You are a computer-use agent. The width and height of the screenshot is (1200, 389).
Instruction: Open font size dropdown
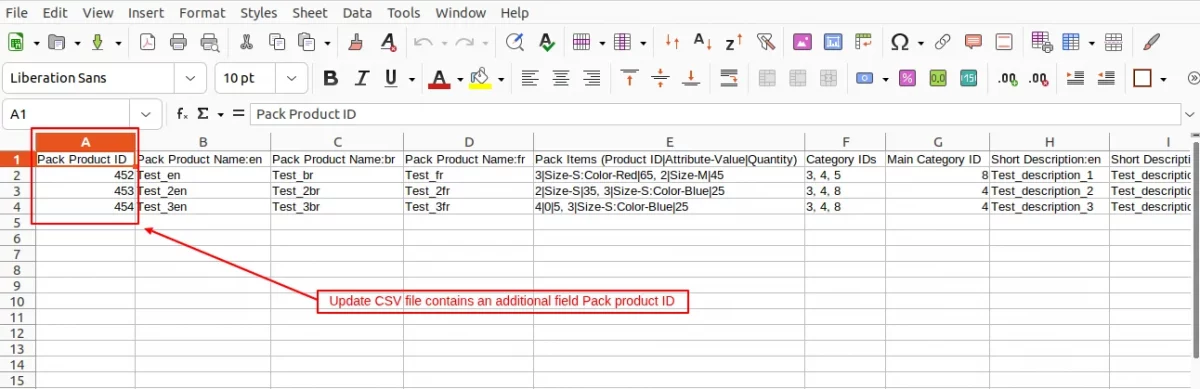[291, 78]
